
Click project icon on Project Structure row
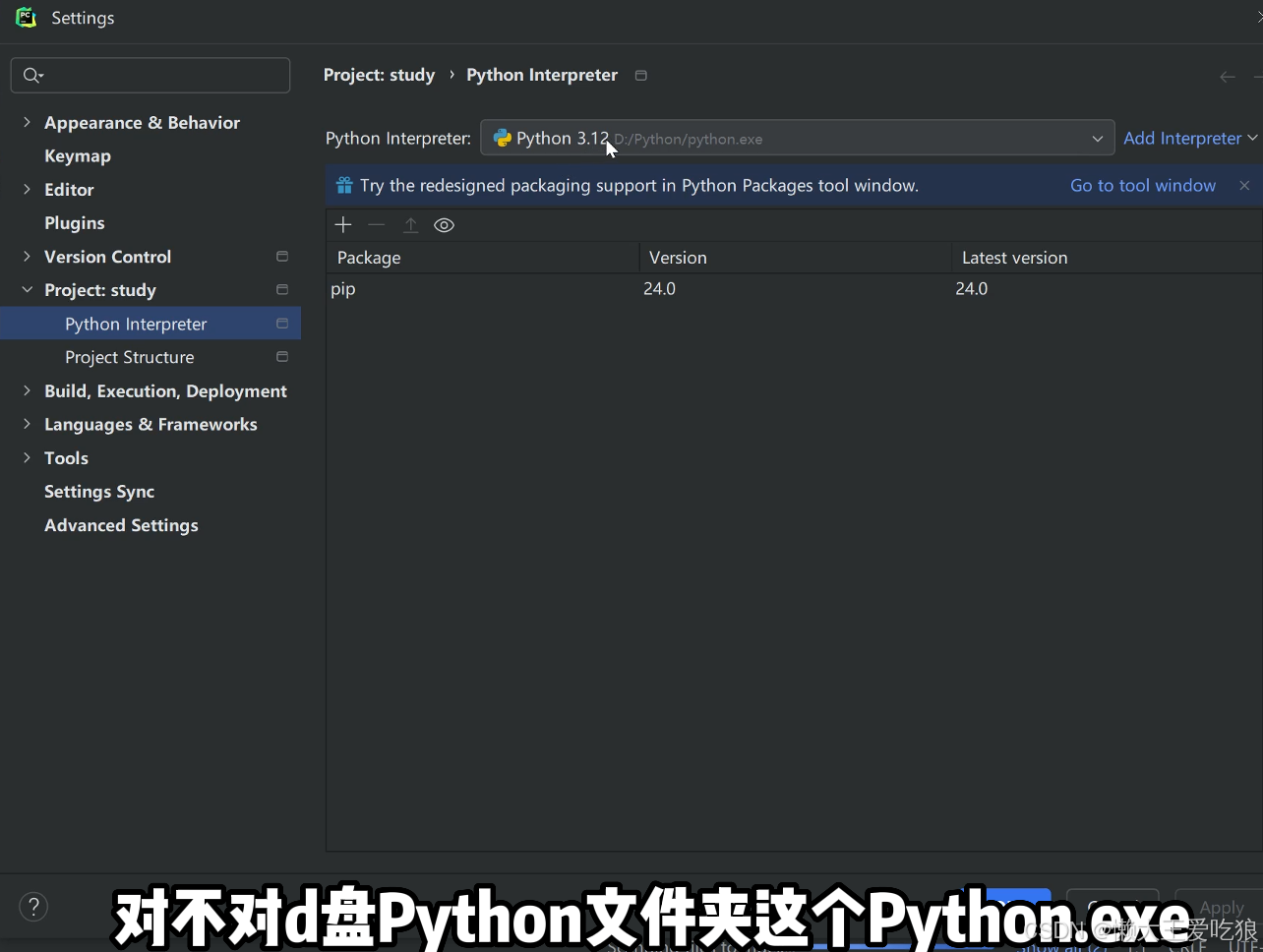282,357
